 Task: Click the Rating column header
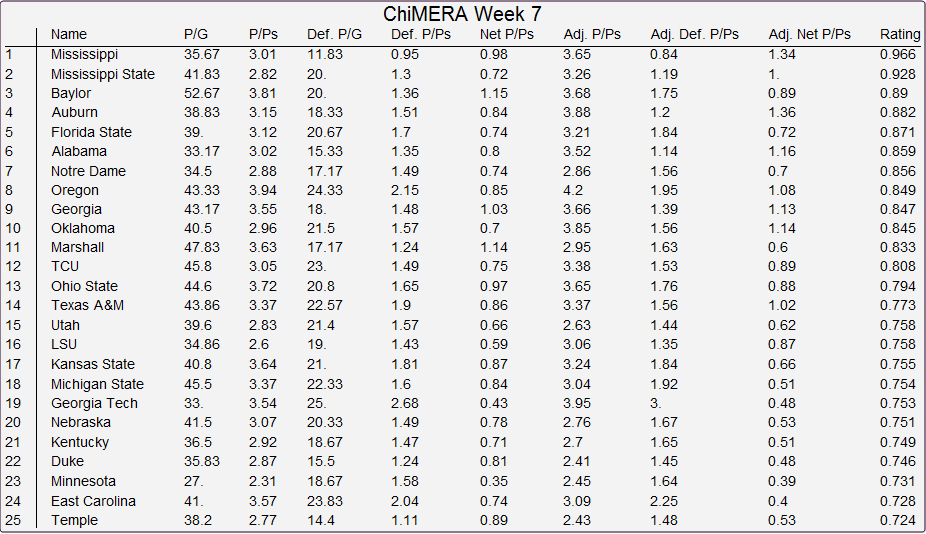pyautogui.click(x=899, y=34)
